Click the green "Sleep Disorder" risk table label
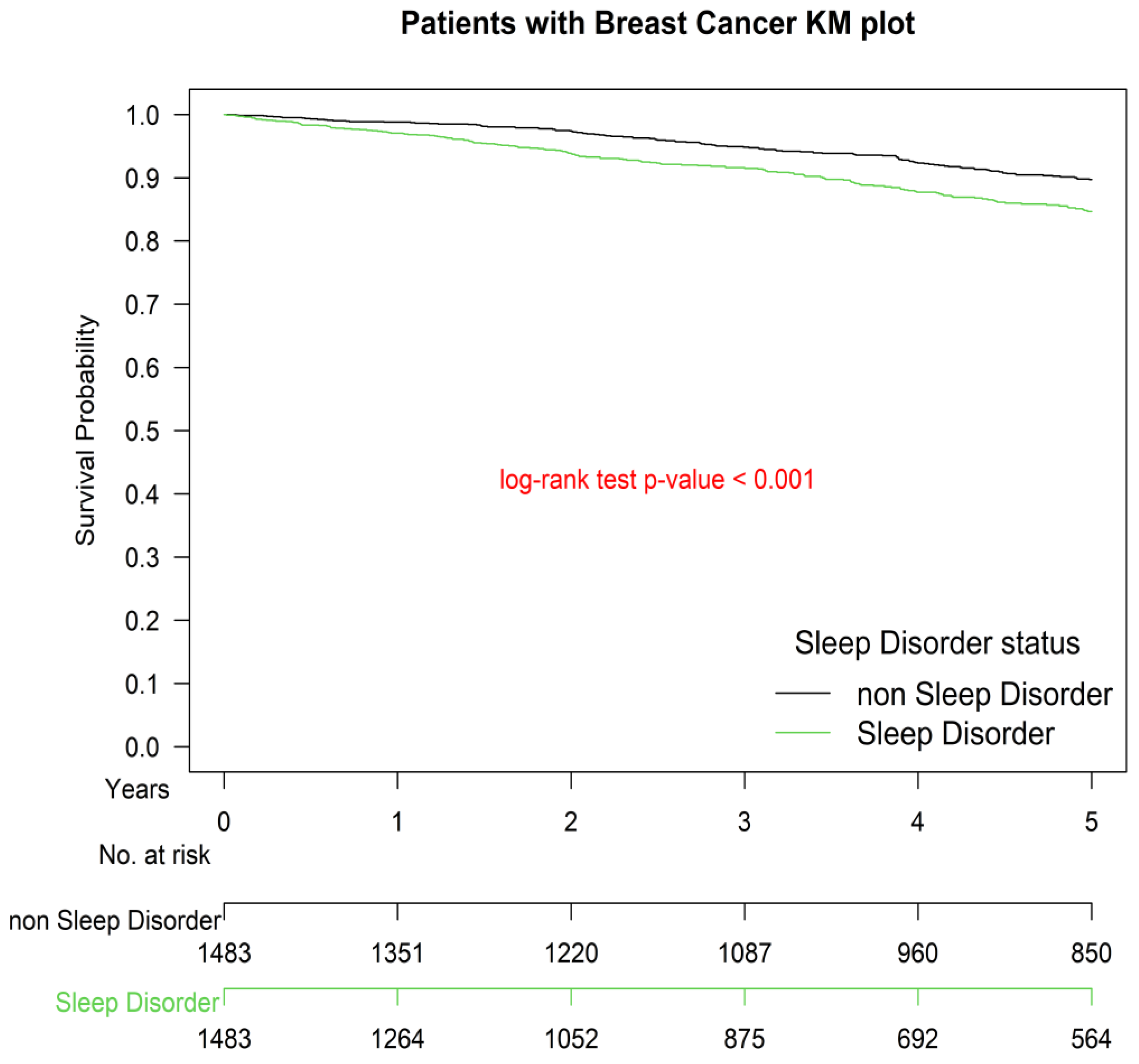This screenshot has height=1064, width=1139. pos(137,1003)
